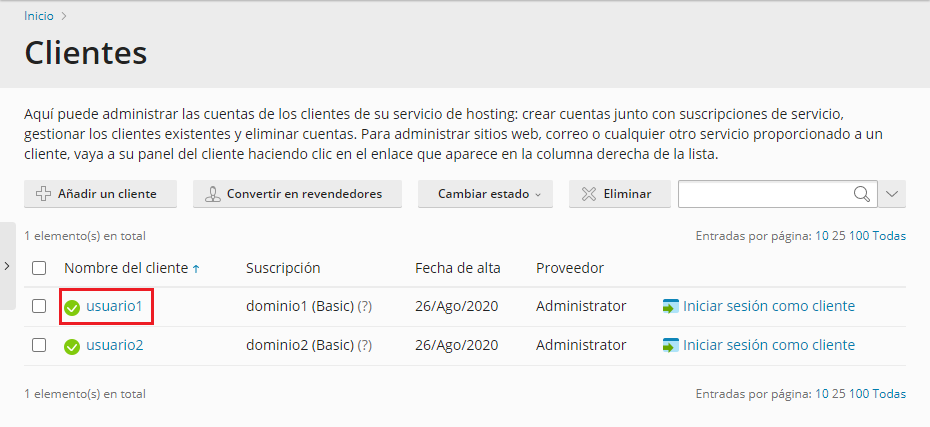
Task: Expand advanced search options chevron
Action: coord(893,194)
